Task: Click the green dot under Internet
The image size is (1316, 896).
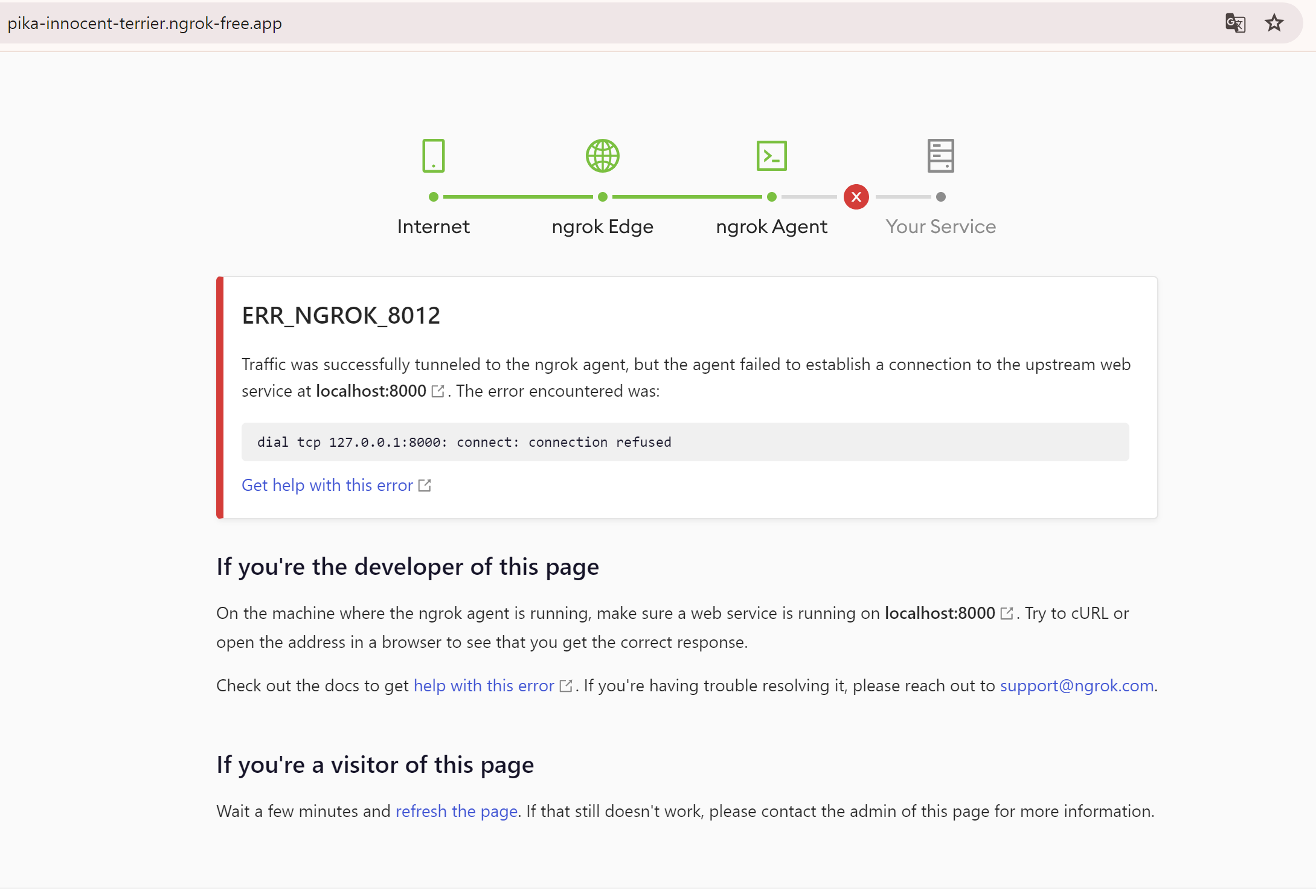Action: click(433, 197)
